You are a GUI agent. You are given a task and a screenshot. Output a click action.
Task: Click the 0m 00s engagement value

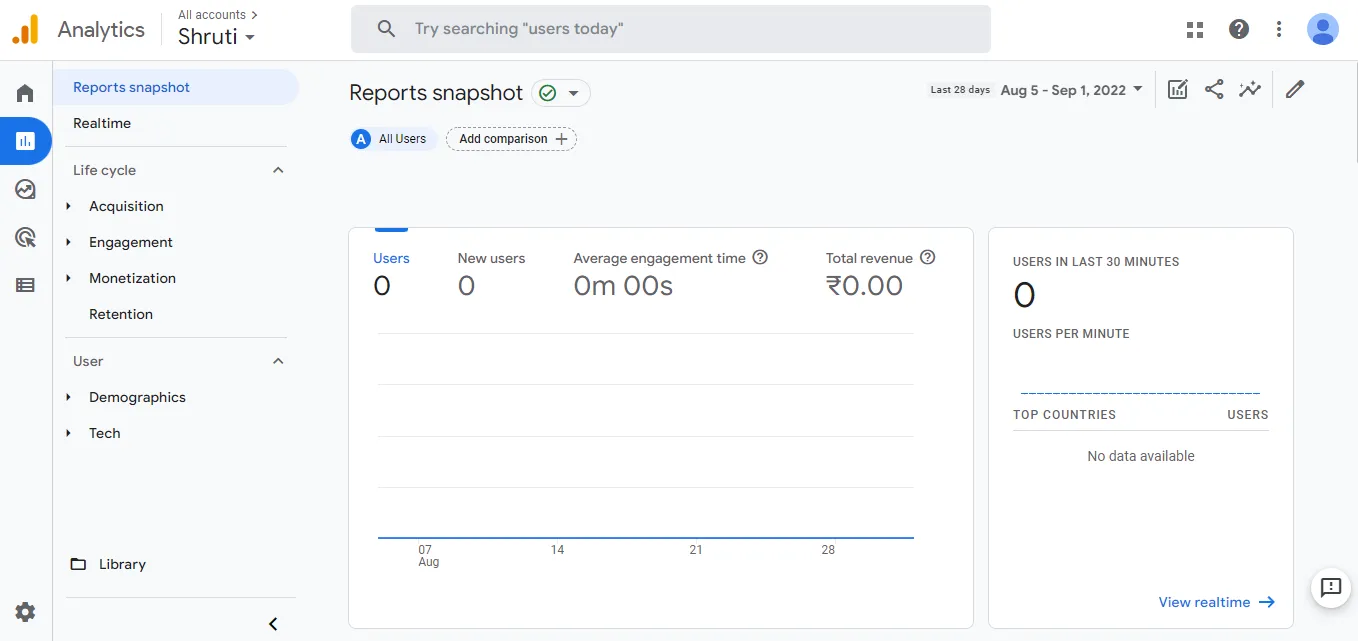point(623,286)
